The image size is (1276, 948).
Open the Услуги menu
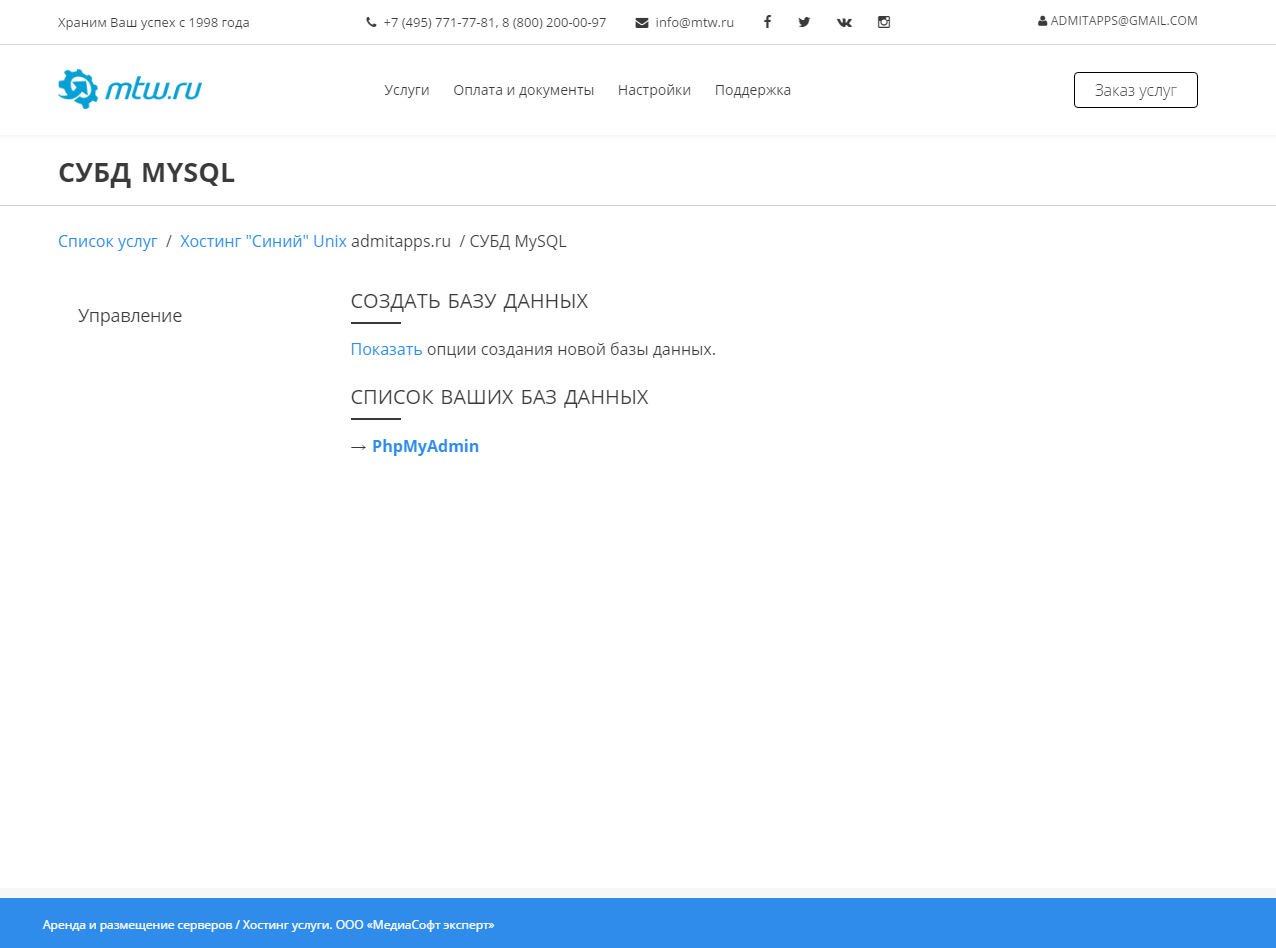tap(407, 90)
